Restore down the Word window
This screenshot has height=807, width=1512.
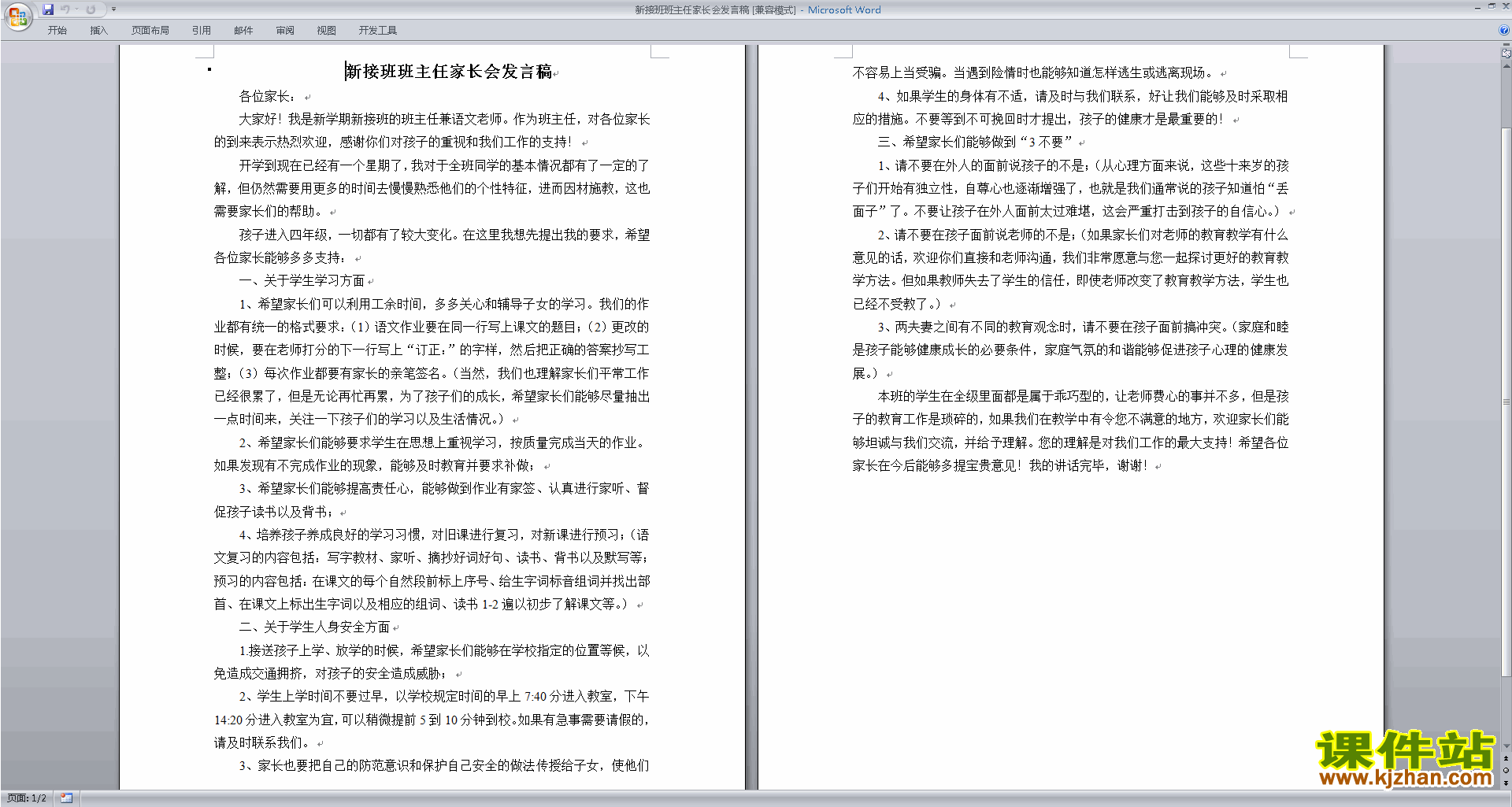coord(1492,6)
